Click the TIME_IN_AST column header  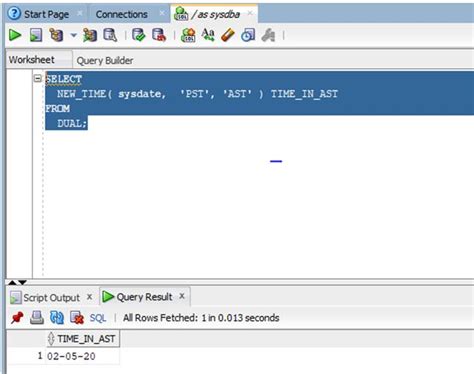(83, 339)
